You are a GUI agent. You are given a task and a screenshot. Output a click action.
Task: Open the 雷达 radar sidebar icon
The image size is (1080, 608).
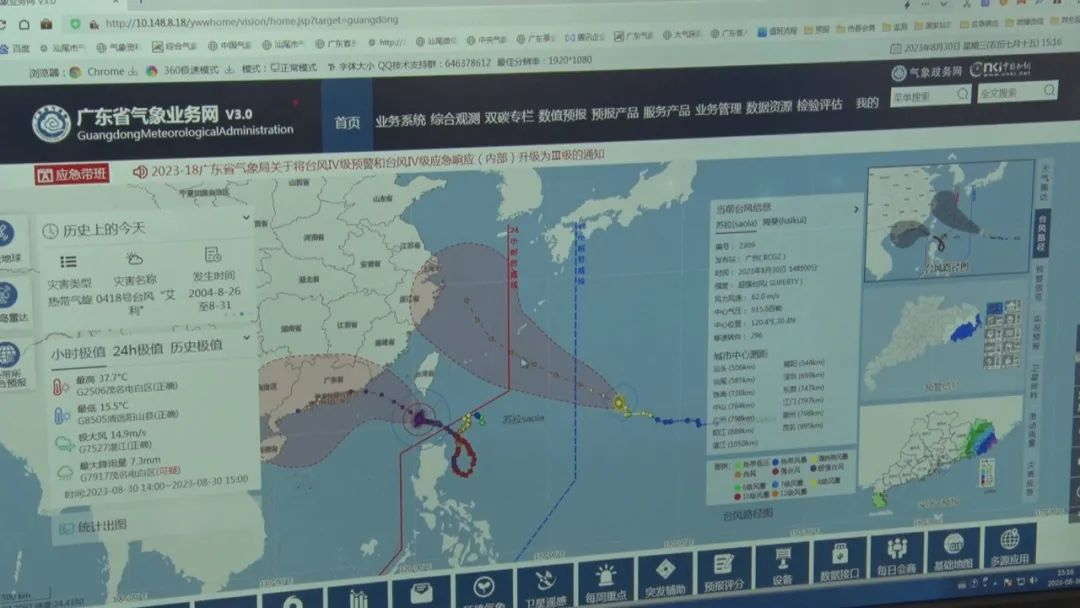point(8,295)
